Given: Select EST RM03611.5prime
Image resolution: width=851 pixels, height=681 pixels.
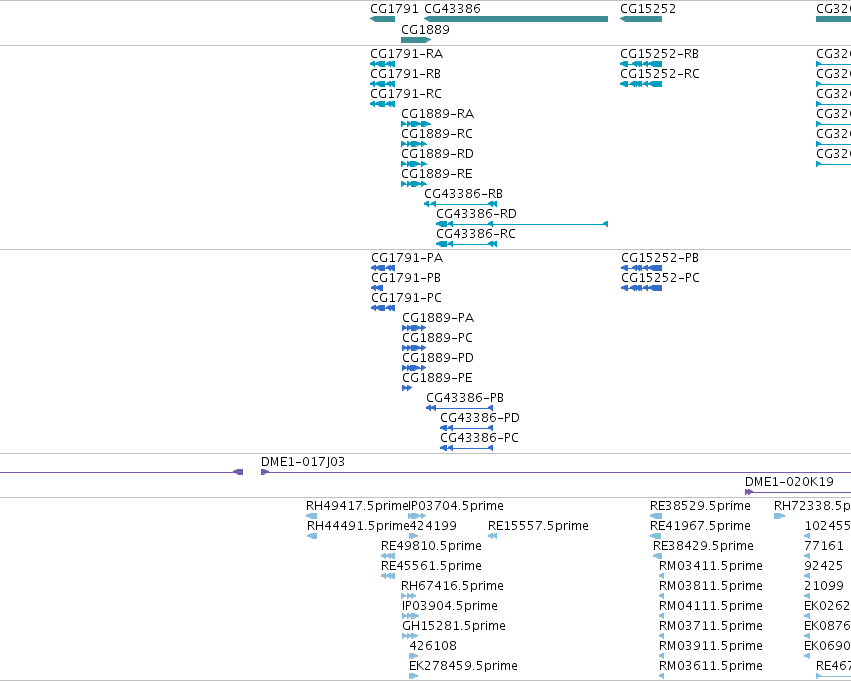Looking at the screenshot, I should (710, 666).
